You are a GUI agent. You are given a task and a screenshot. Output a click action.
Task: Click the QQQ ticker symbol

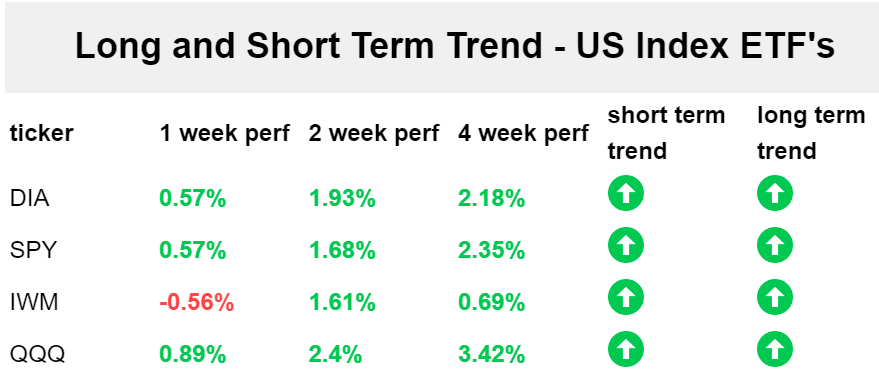(37, 355)
